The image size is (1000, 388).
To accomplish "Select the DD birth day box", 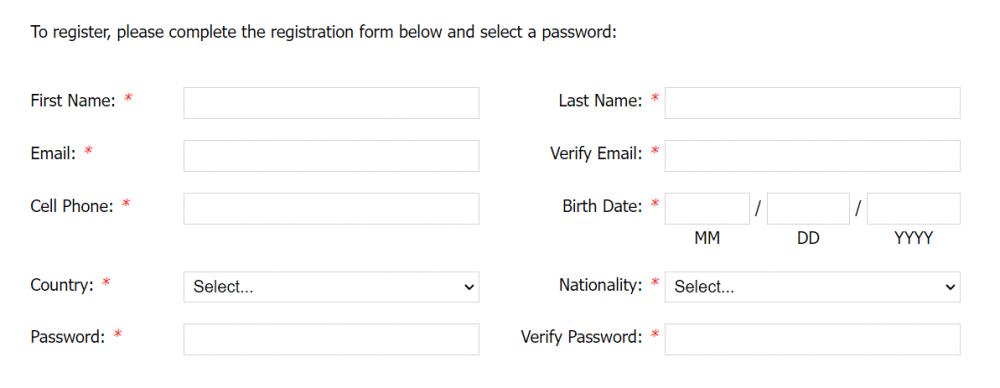I will [808, 209].
